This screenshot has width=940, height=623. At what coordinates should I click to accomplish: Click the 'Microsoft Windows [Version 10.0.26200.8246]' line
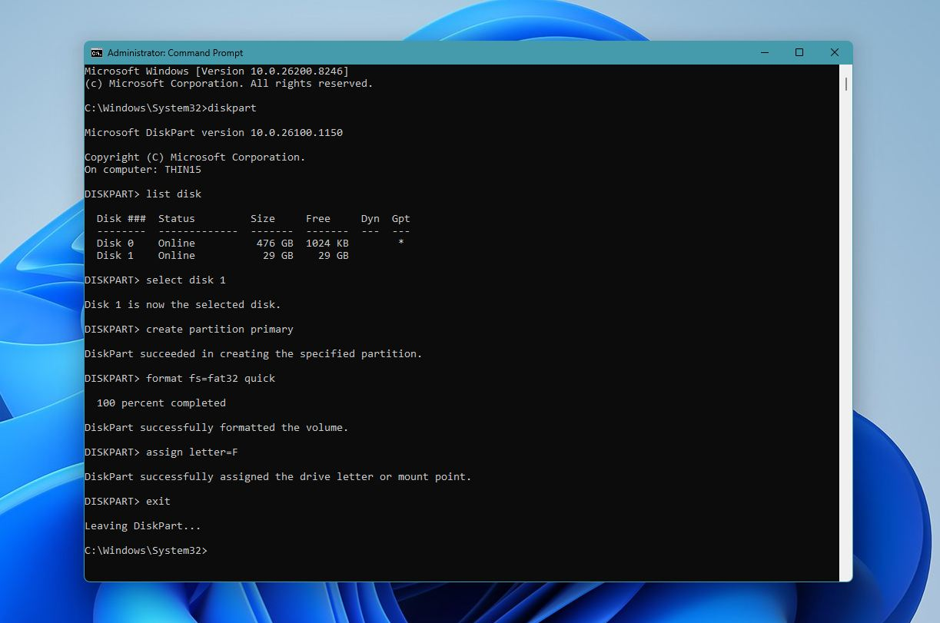(216, 71)
